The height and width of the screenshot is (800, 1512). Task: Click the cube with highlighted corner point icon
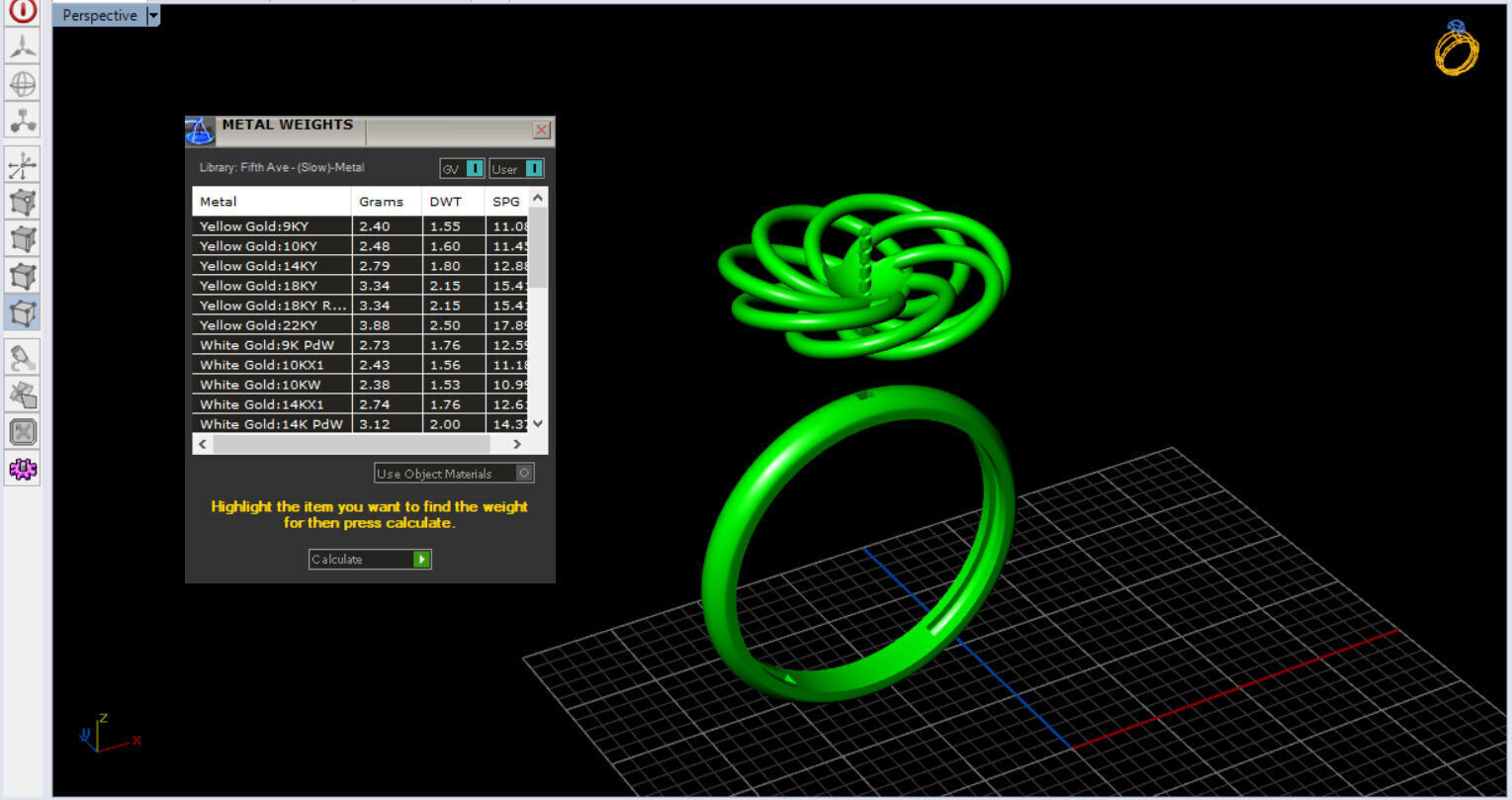(x=23, y=203)
